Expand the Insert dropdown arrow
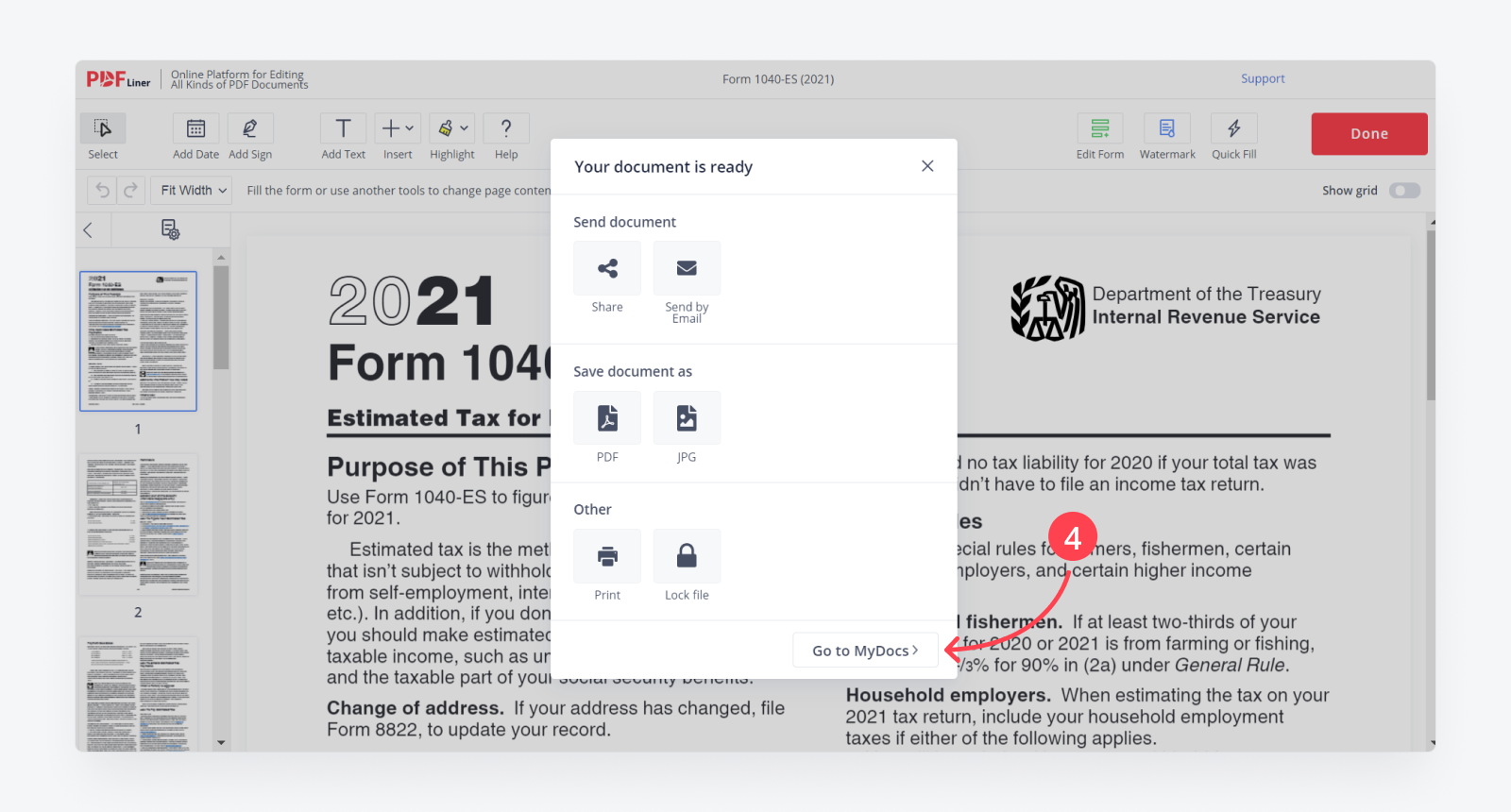Screen dimensions: 1511x812 point(410,128)
